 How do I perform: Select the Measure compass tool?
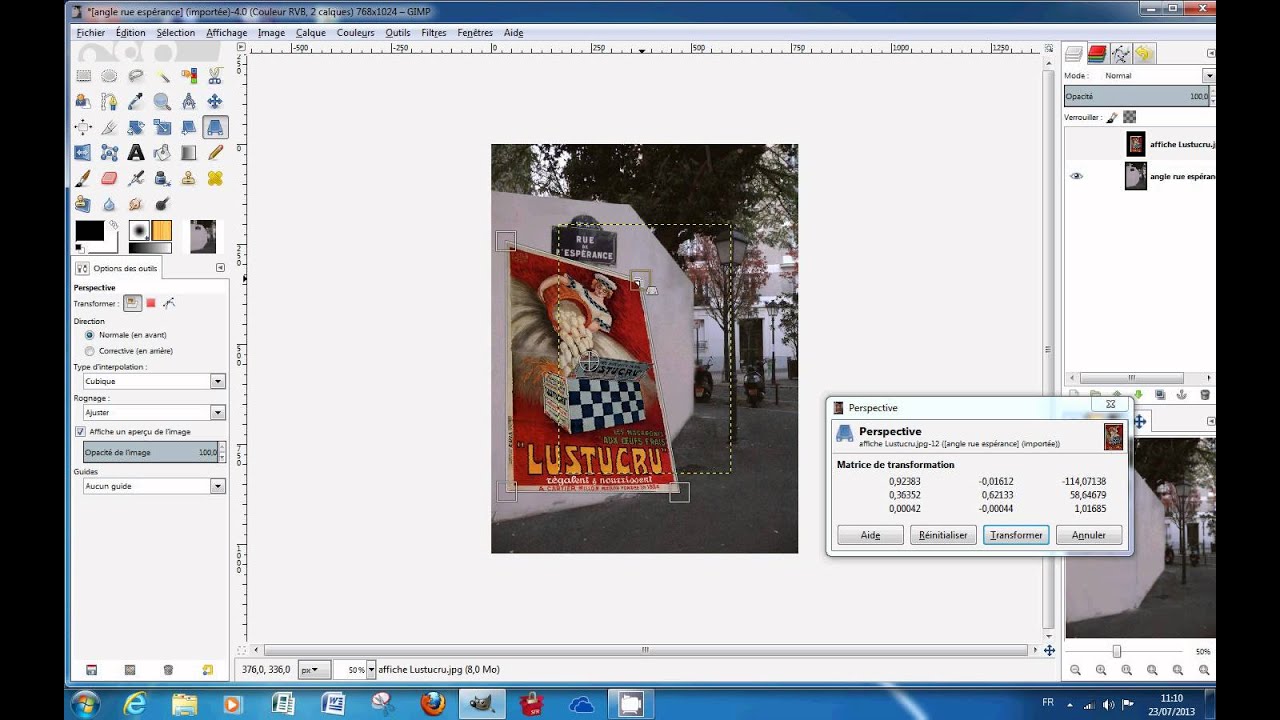[188, 101]
